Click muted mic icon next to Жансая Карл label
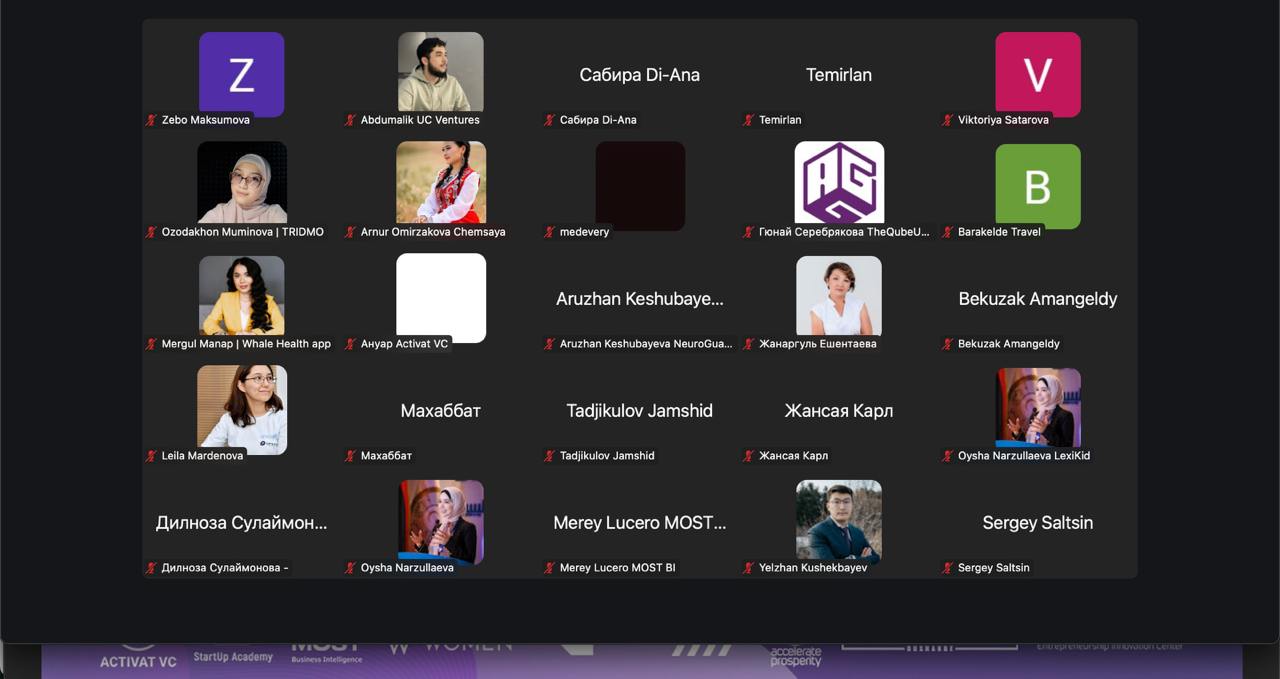 tap(749, 456)
